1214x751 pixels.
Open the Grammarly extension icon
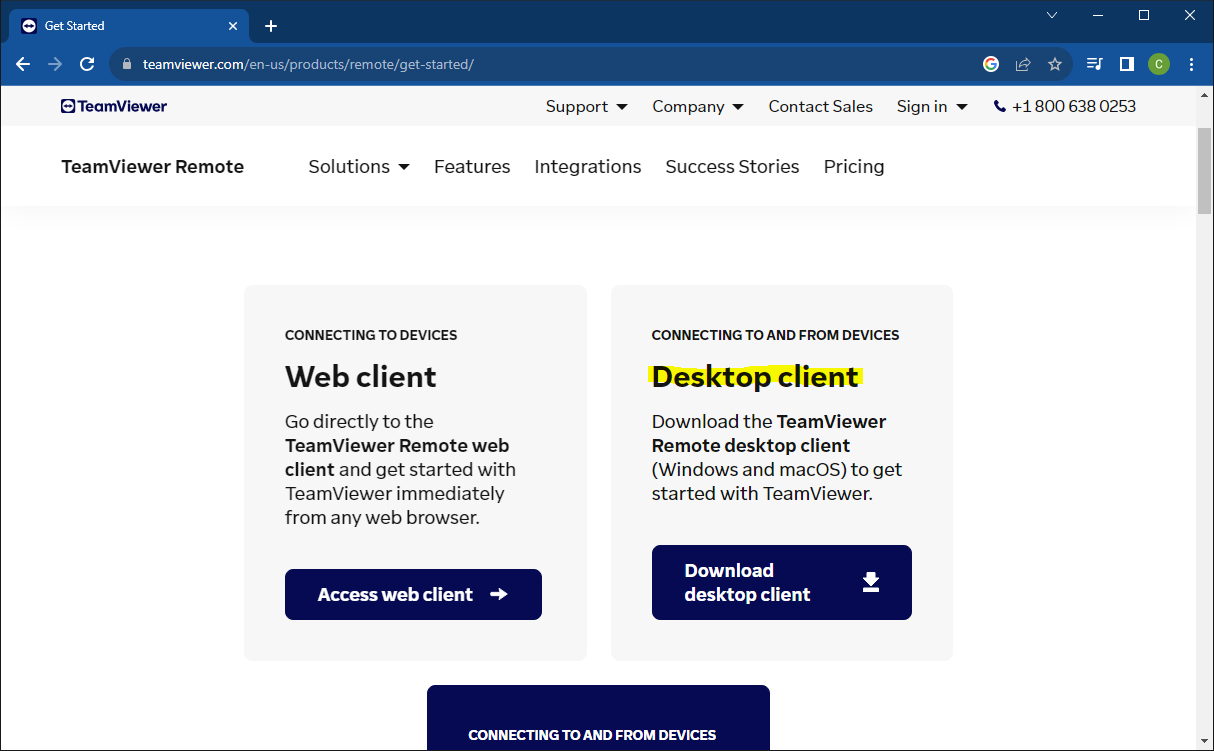(x=990, y=63)
